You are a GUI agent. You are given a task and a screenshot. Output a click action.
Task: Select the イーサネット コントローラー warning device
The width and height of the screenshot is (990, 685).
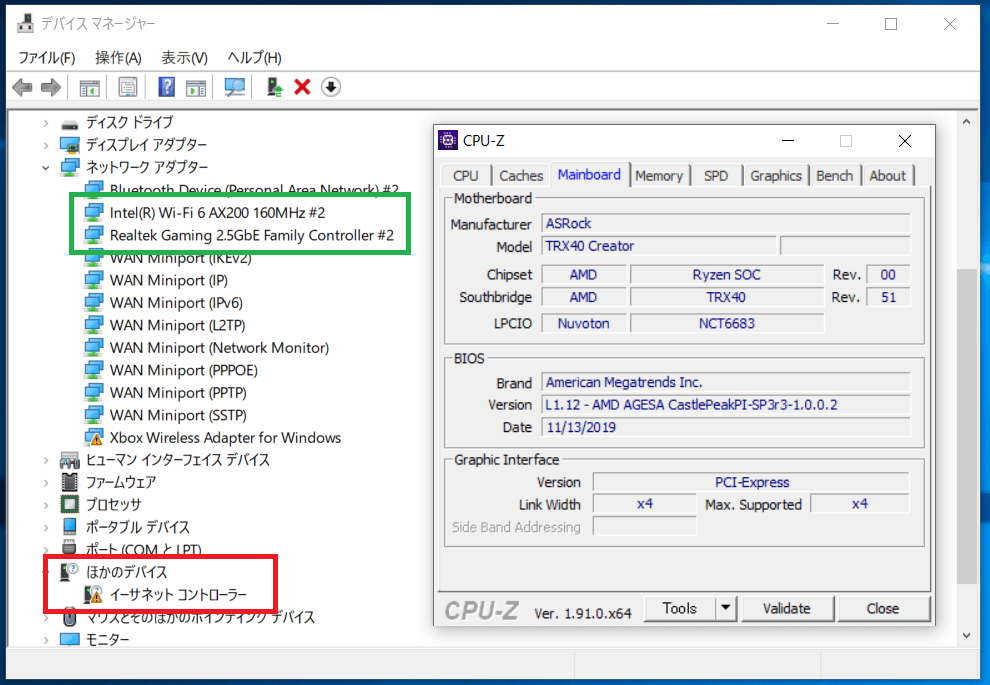(x=178, y=595)
